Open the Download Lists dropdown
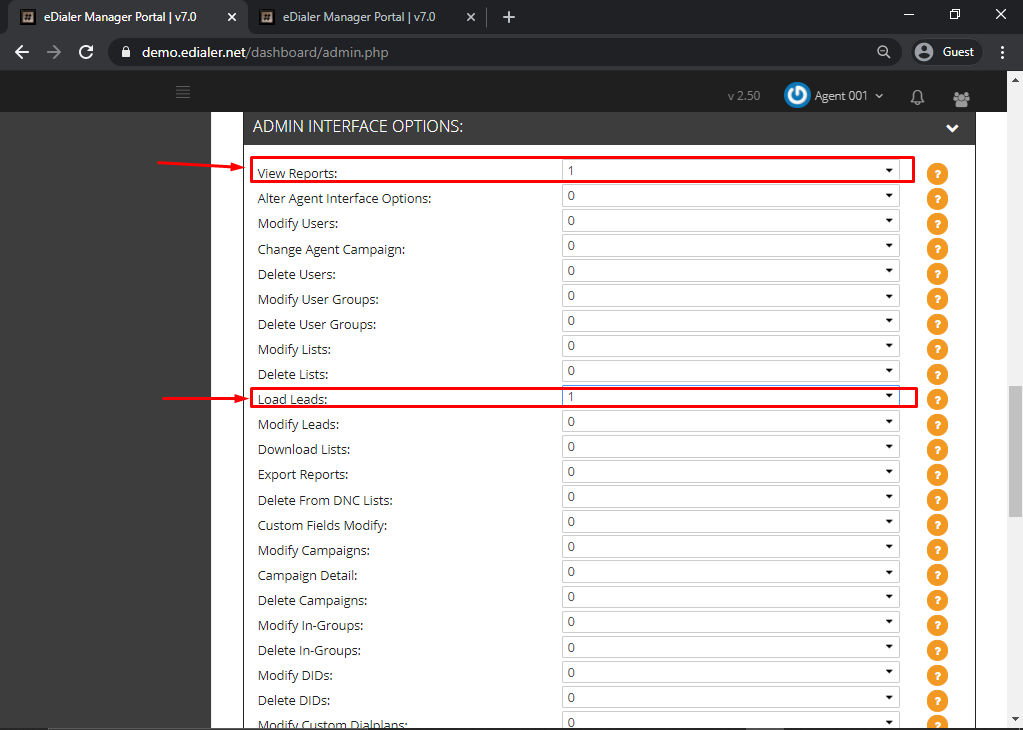Viewport: 1023px width, 730px height. point(730,447)
